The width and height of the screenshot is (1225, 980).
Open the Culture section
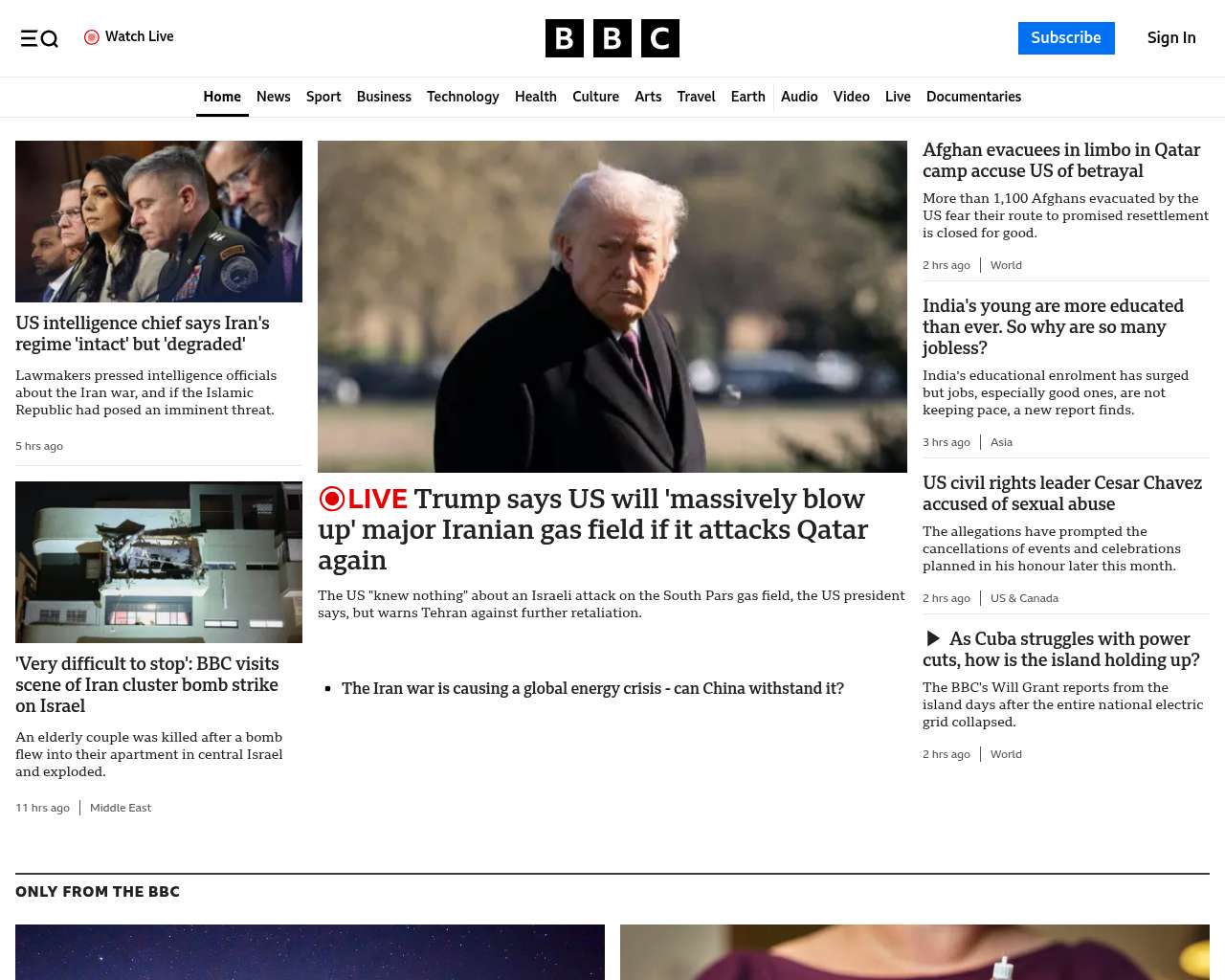[595, 97]
